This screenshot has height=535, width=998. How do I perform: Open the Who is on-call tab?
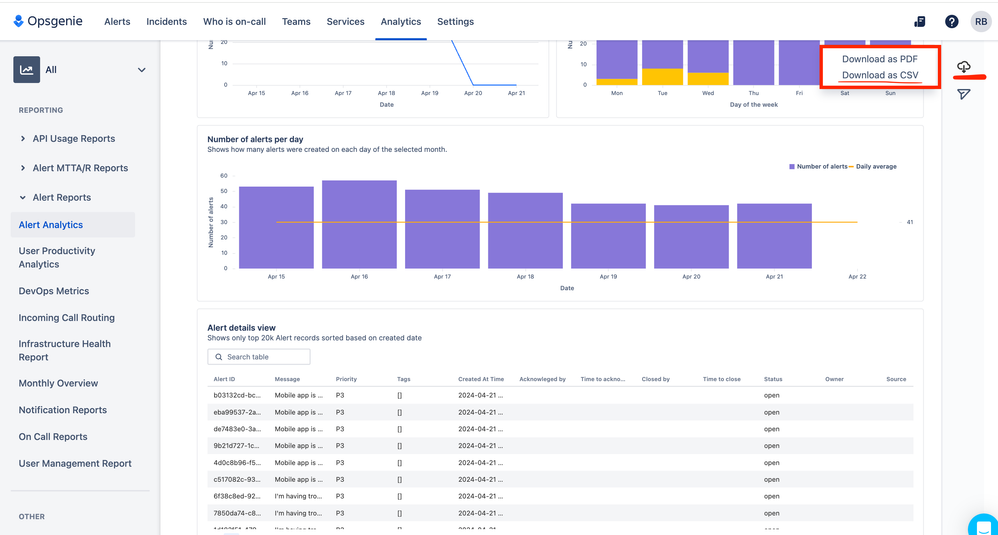pos(234,22)
